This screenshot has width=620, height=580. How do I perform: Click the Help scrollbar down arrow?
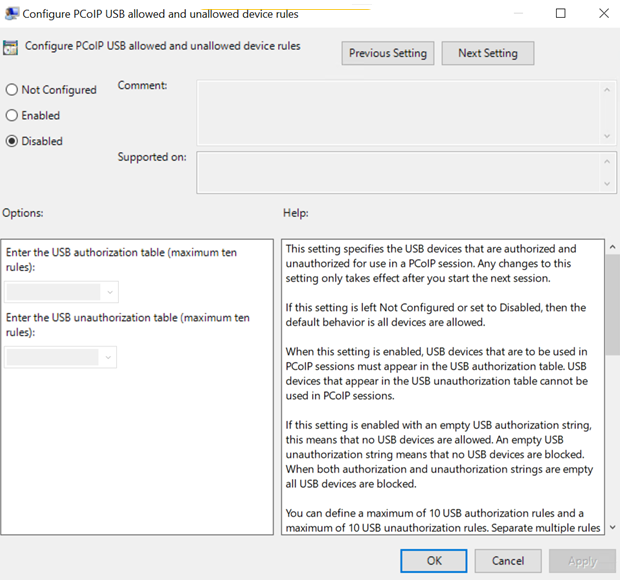pos(612,527)
